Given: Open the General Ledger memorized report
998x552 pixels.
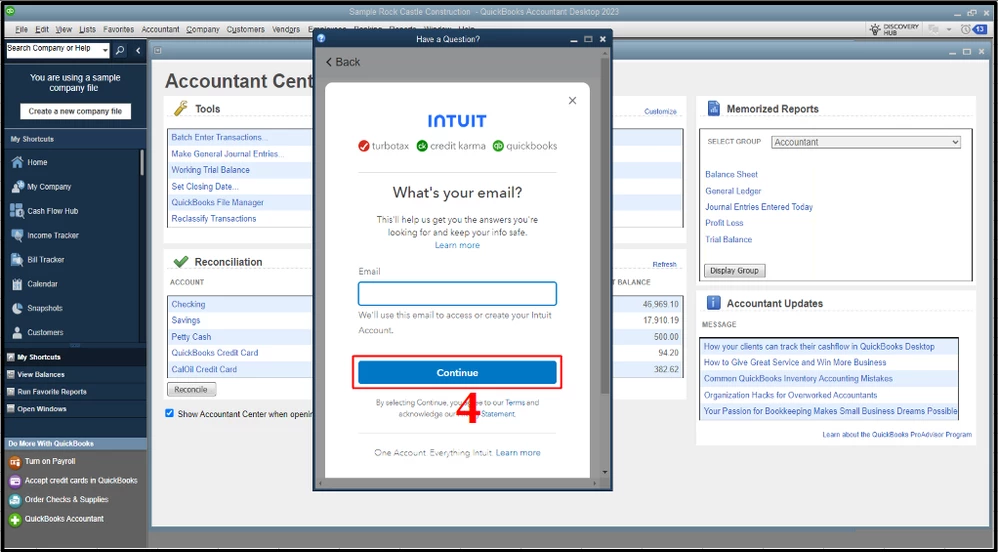Looking at the screenshot, I should tap(733, 191).
